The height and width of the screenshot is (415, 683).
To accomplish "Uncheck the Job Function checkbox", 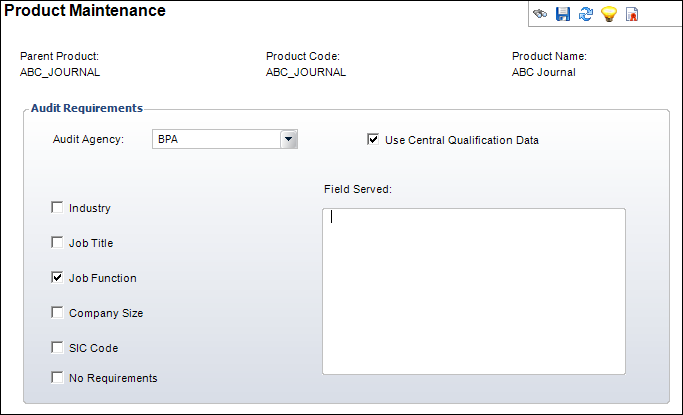I will click(57, 278).
